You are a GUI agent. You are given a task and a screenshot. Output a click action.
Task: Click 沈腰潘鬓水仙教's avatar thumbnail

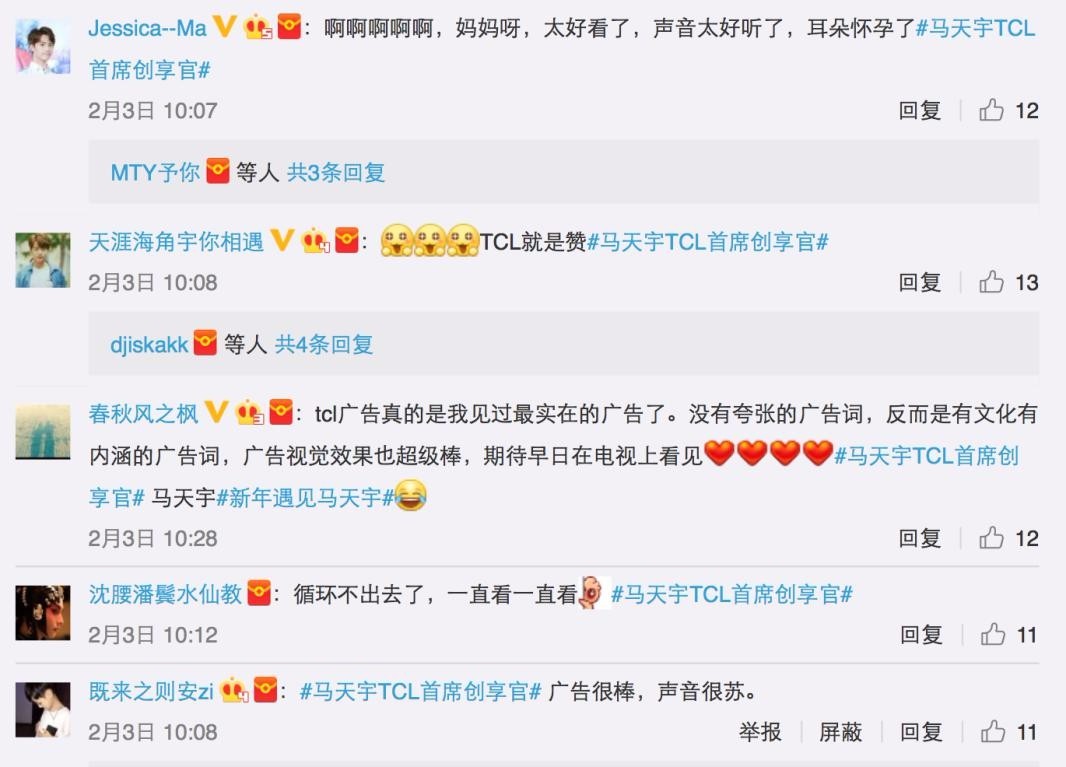(43, 613)
